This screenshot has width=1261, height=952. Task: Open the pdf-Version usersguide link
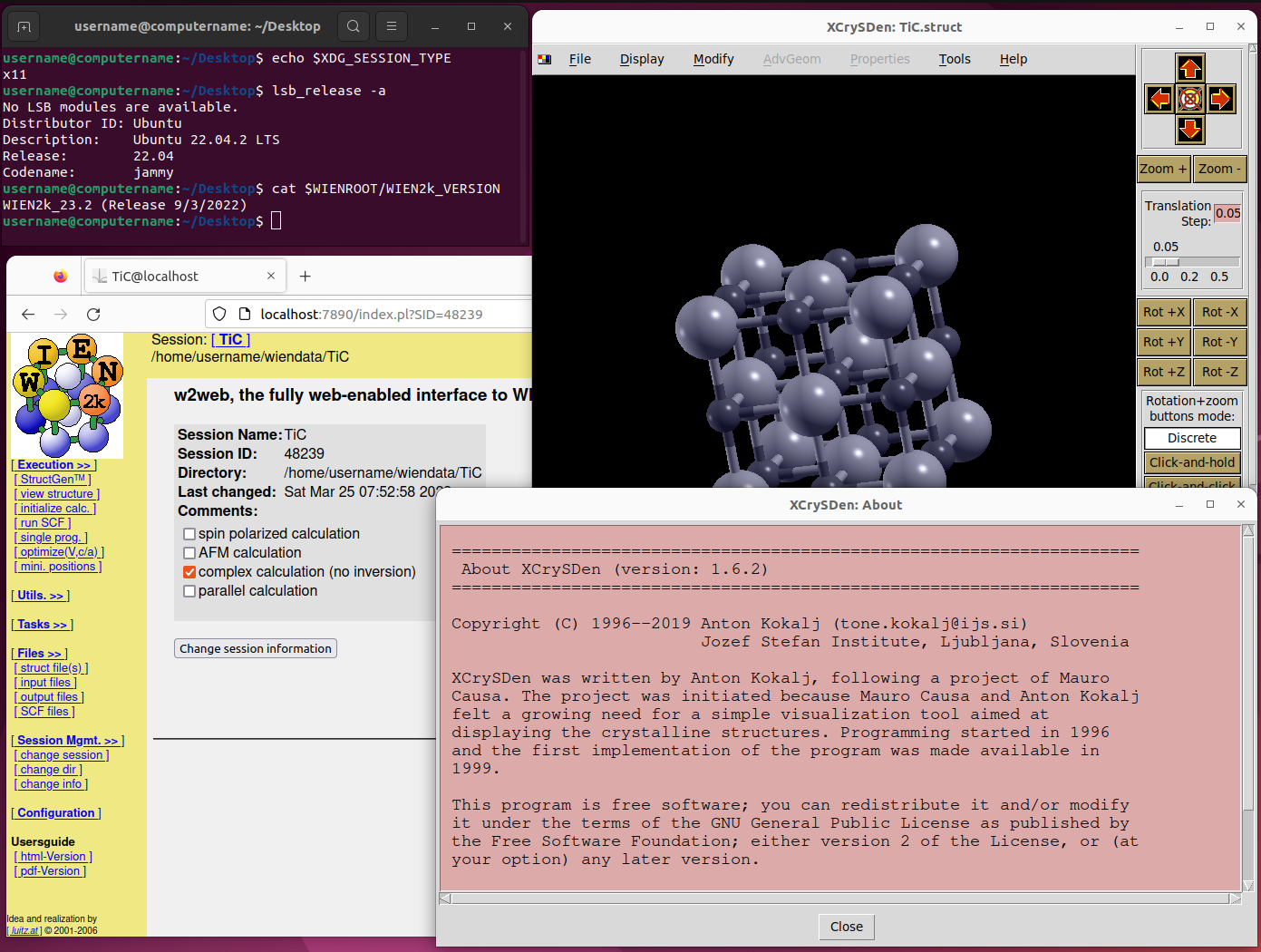point(50,870)
